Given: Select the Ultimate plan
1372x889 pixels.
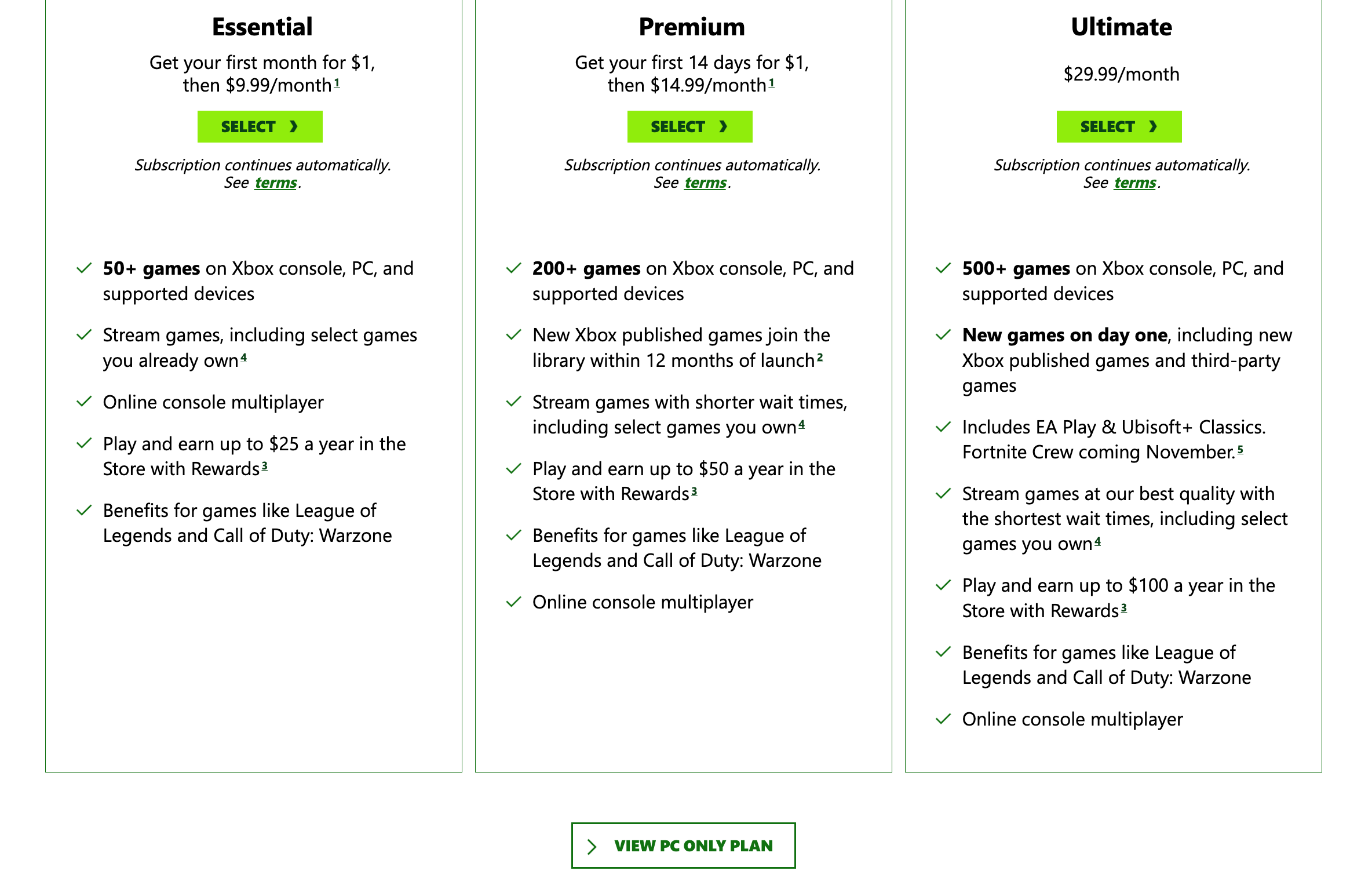Looking at the screenshot, I should 1119,126.
